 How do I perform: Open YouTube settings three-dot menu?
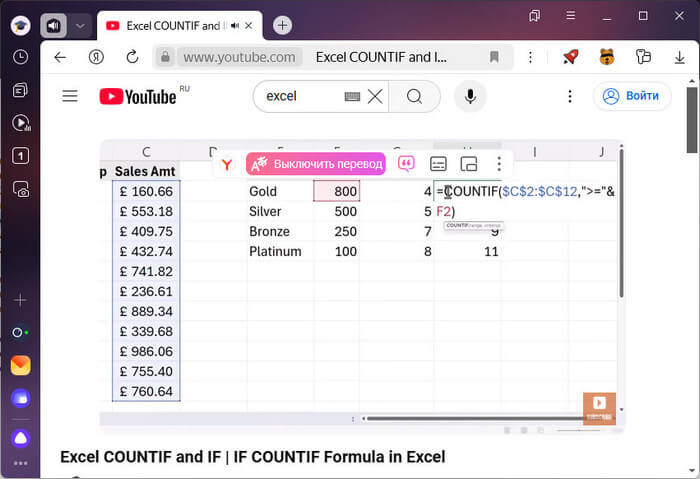(x=570, y=96)
